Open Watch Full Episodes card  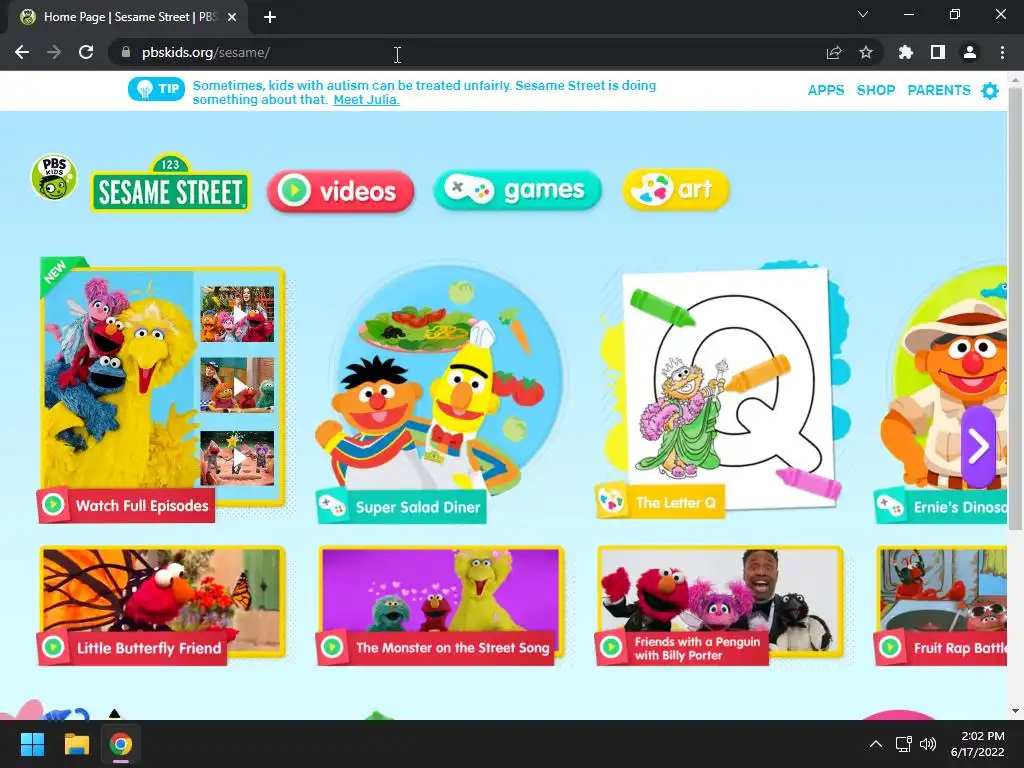pyautogui.click(x=163, y=389)
